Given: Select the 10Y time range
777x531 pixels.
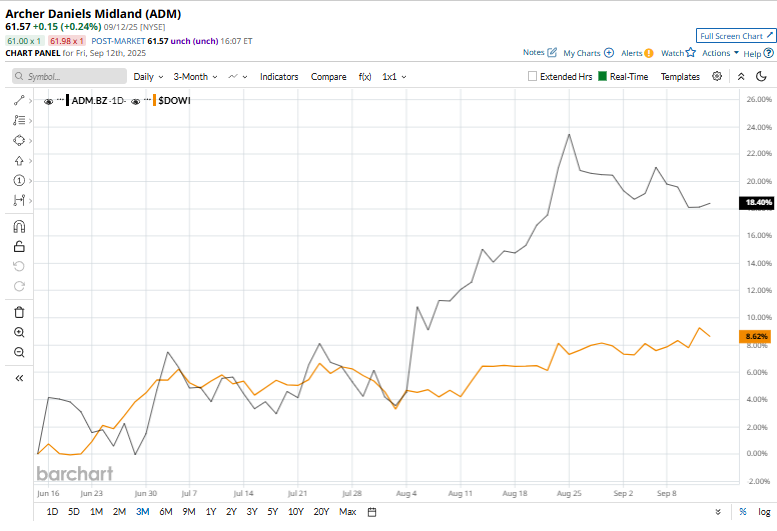Looking at the screenshot, I should pos(296,512).
